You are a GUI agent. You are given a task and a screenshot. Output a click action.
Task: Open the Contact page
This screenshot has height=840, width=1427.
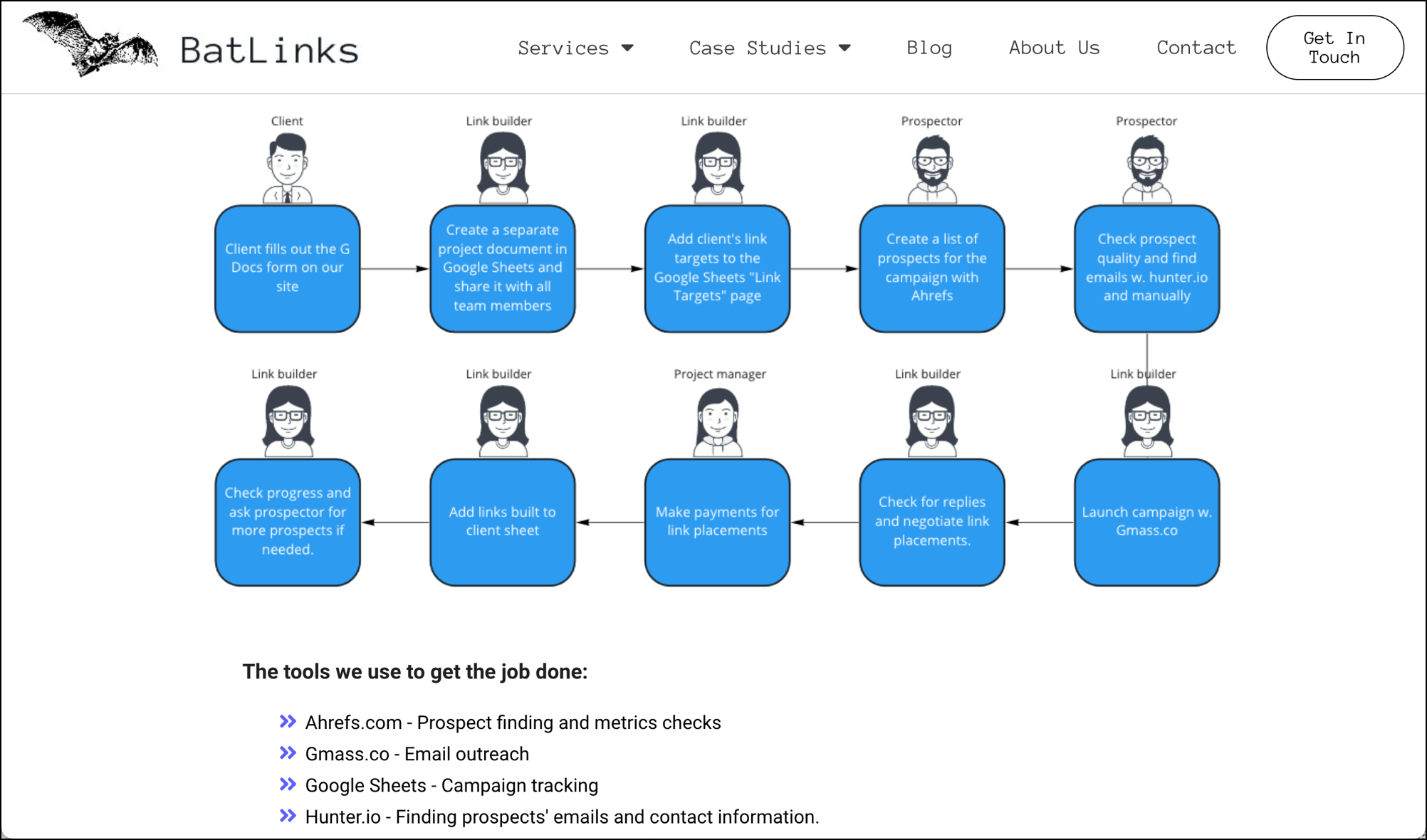click(x=1196, y=48)
